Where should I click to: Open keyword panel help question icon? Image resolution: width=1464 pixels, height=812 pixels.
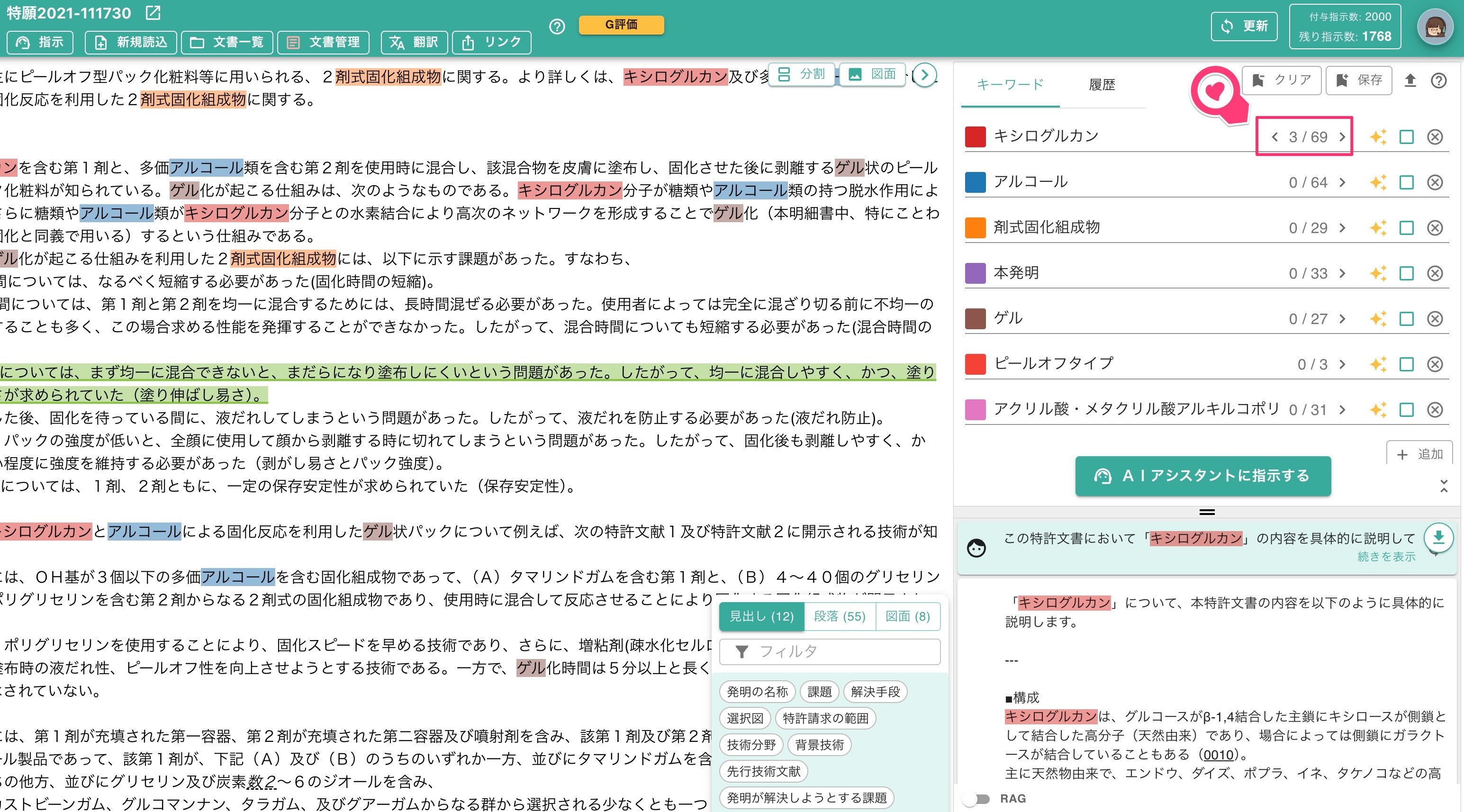click(x=1438, y=81)
